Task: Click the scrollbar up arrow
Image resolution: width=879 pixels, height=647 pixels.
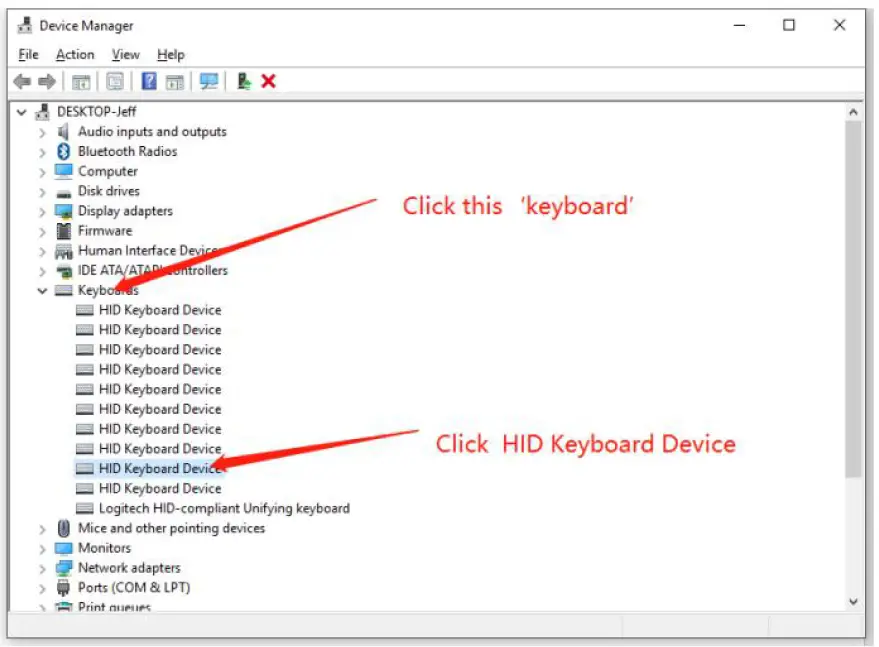Action: point(853,112)
